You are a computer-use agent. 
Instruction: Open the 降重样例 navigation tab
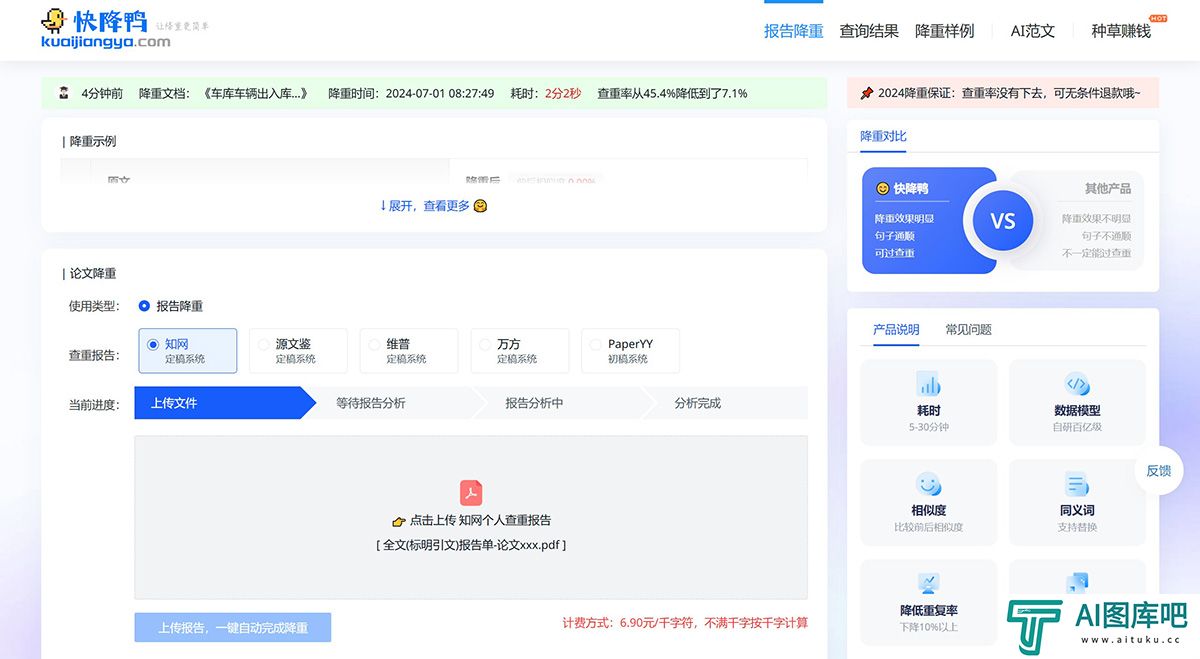click(x=945, y=31)
